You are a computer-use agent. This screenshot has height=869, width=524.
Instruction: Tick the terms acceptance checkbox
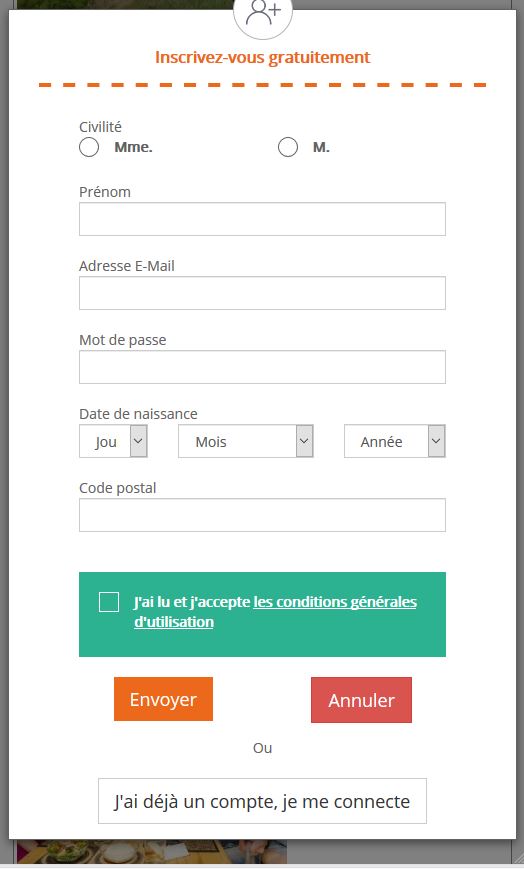click(109, 602)
